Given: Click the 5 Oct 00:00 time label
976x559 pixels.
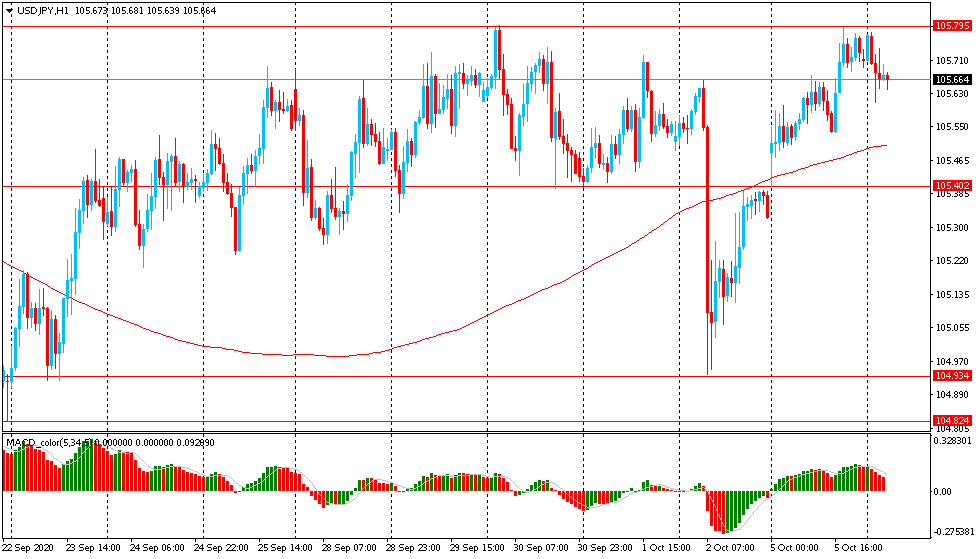Looking at the screenshot, I should click(794, 548).
